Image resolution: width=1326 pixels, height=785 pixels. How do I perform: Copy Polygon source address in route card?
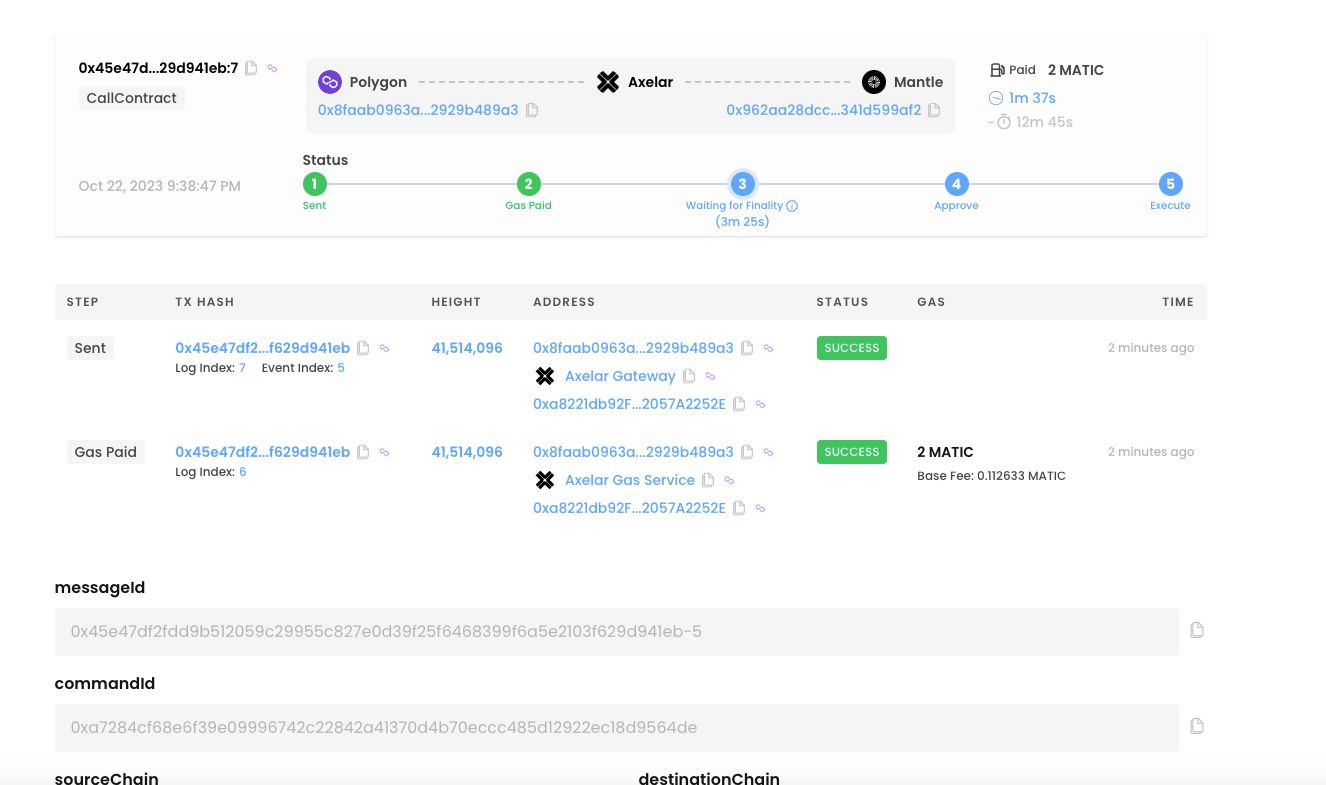[x=532, y=110]
